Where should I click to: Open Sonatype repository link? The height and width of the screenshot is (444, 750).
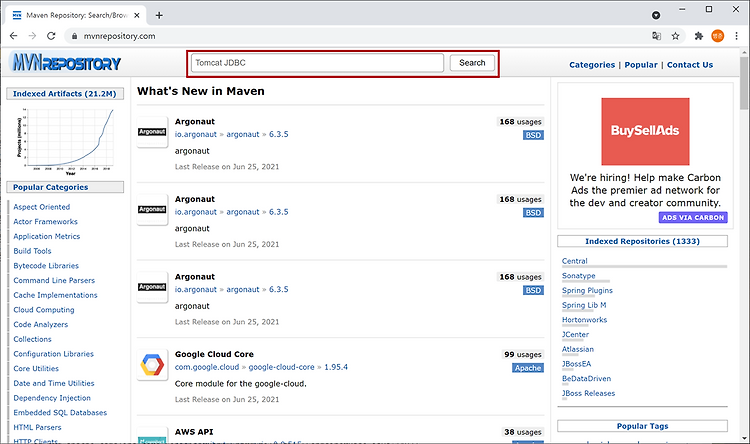click(578, 276)
